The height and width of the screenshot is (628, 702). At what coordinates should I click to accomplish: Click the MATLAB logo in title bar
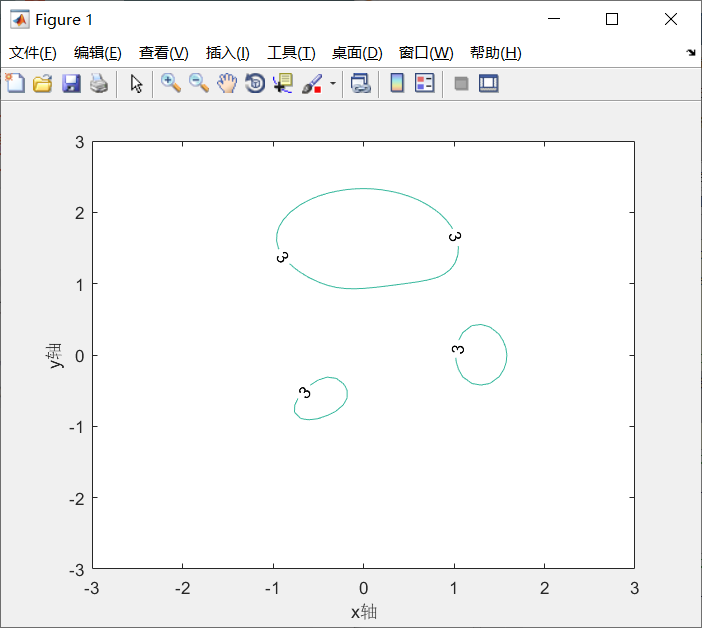pos(20,19)
